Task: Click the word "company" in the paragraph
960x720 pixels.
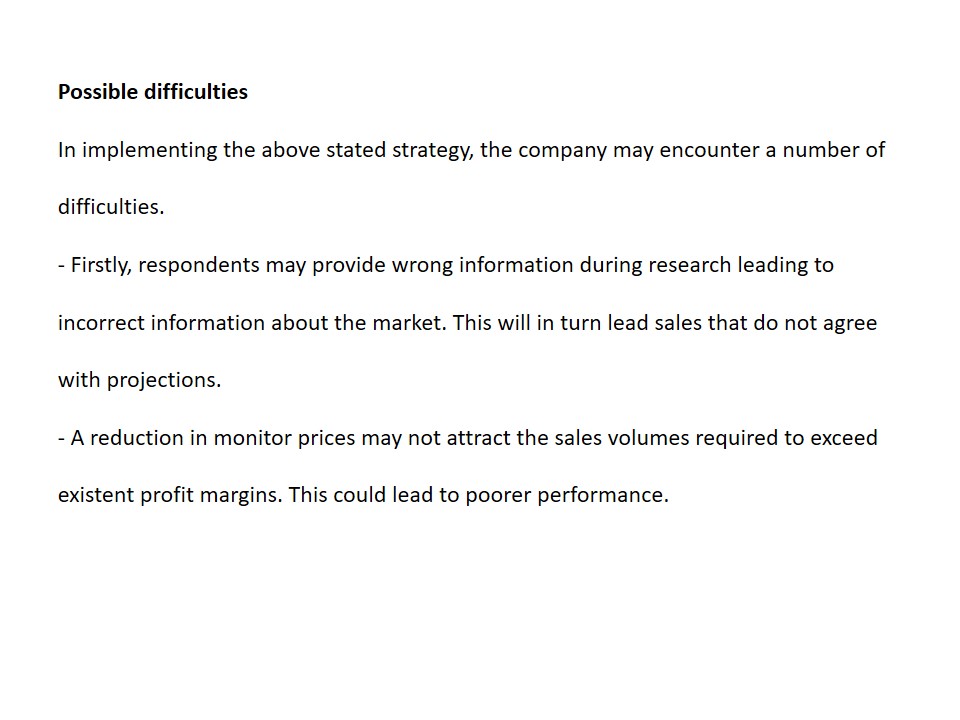Action: coord(562,150)
